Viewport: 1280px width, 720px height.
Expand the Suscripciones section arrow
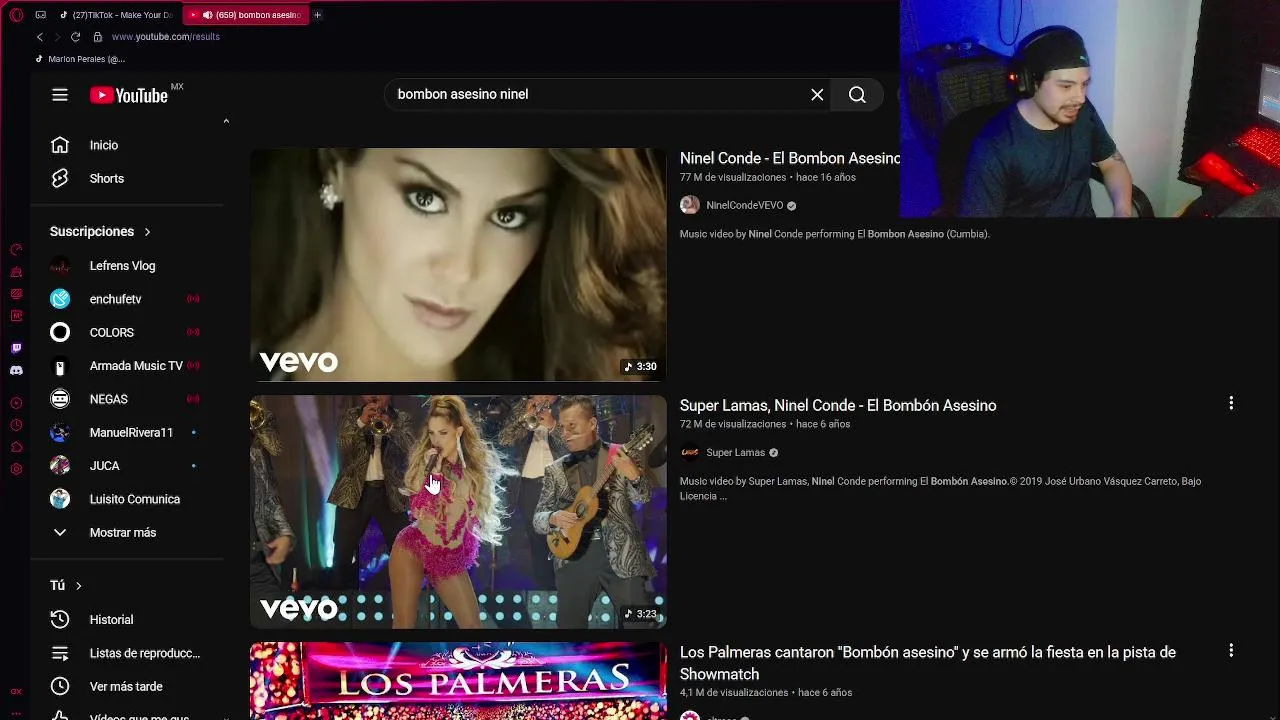(x=147, y=231)
